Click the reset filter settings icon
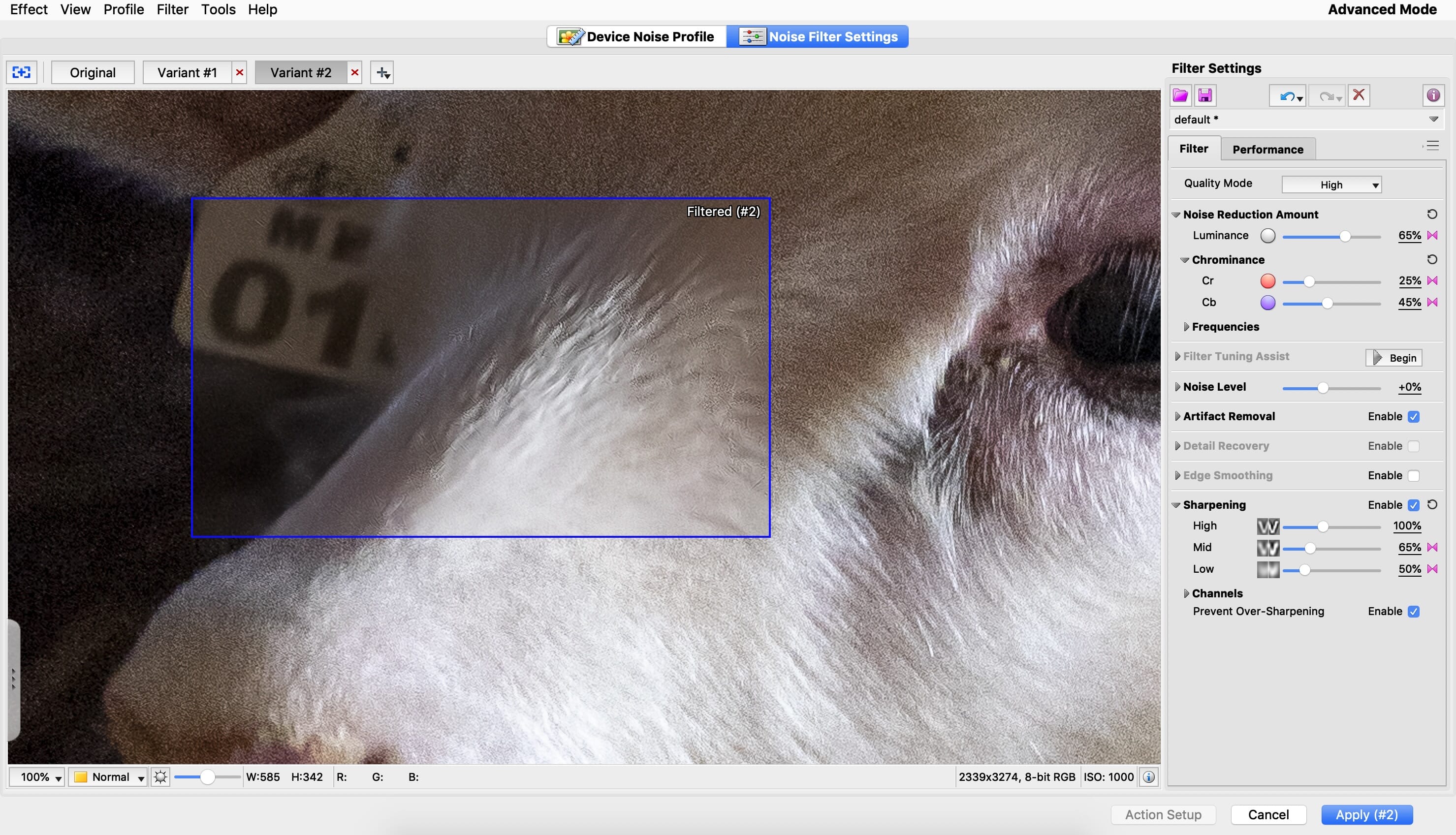 (x=1358, y=94)
